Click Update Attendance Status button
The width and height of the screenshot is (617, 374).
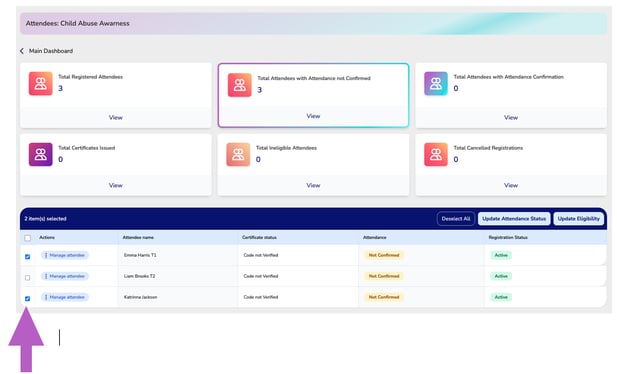[x=514, y=218]
